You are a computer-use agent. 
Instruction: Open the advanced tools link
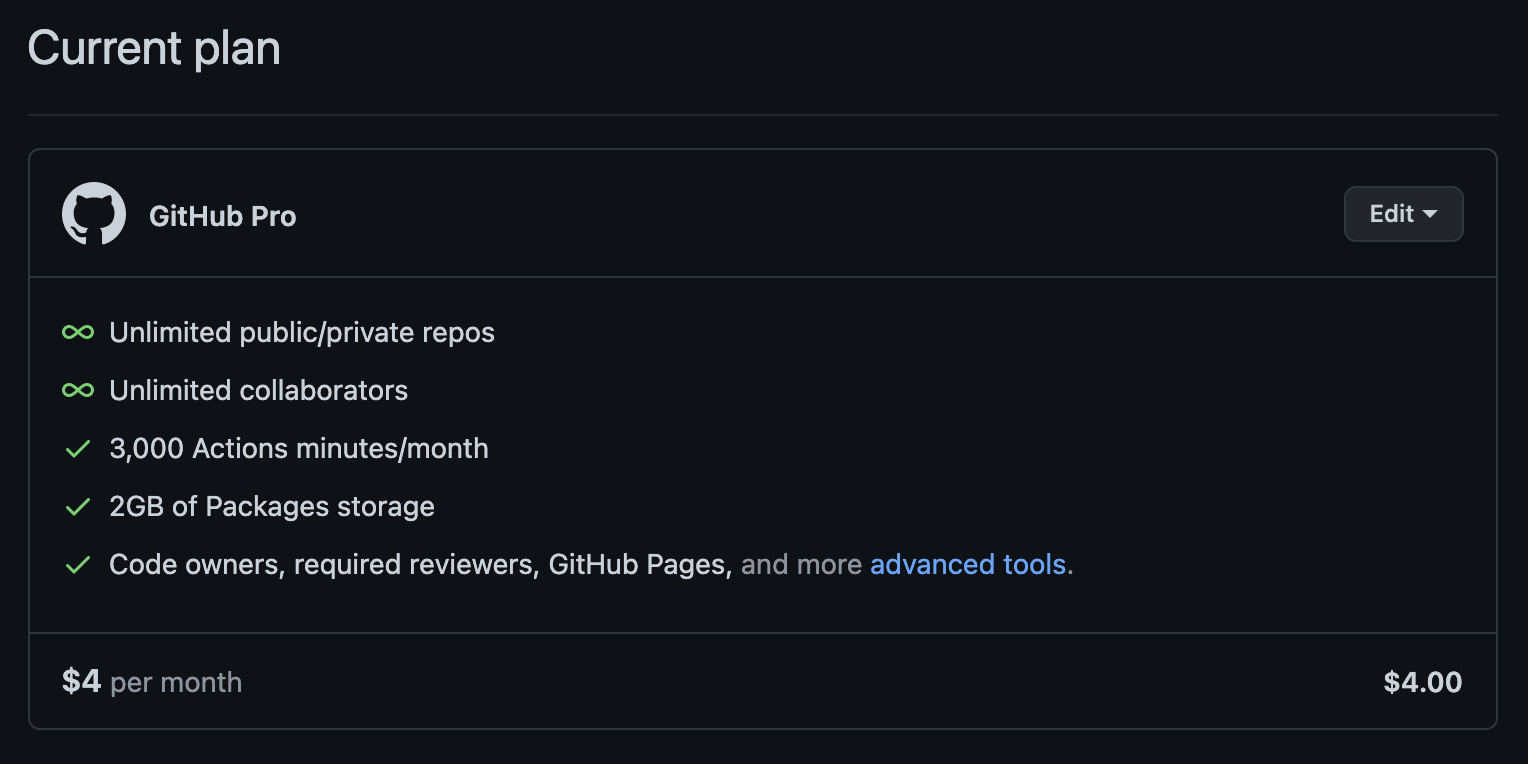click(x=968, y=565)
